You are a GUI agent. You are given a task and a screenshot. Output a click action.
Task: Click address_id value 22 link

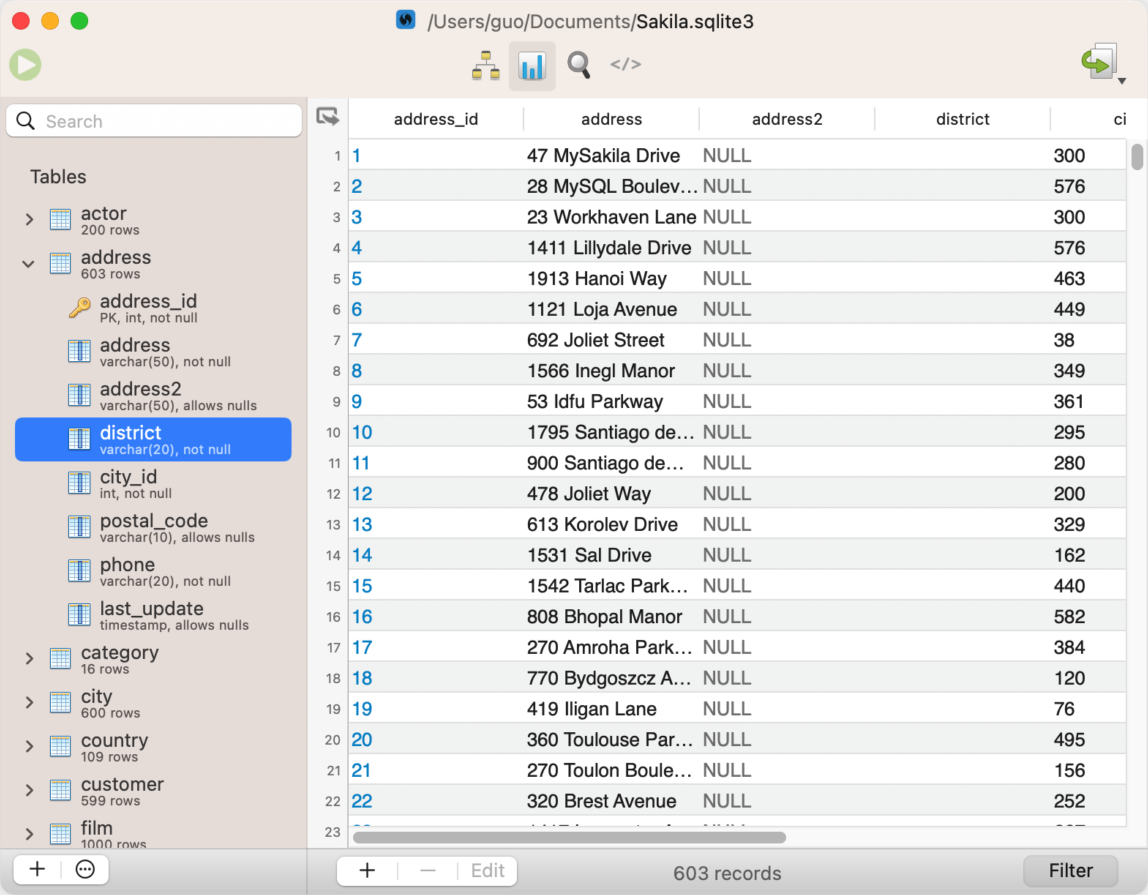(x=362, y=801)
